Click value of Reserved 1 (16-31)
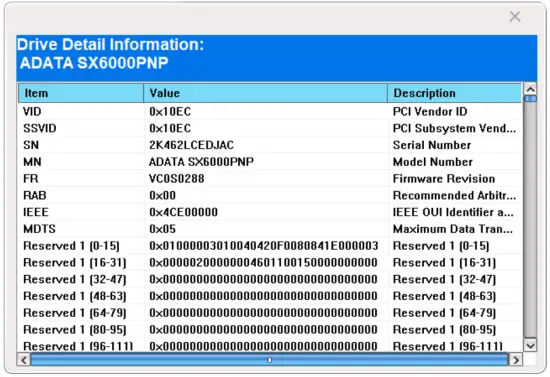 pyautogui.click(x=263, y=263)
